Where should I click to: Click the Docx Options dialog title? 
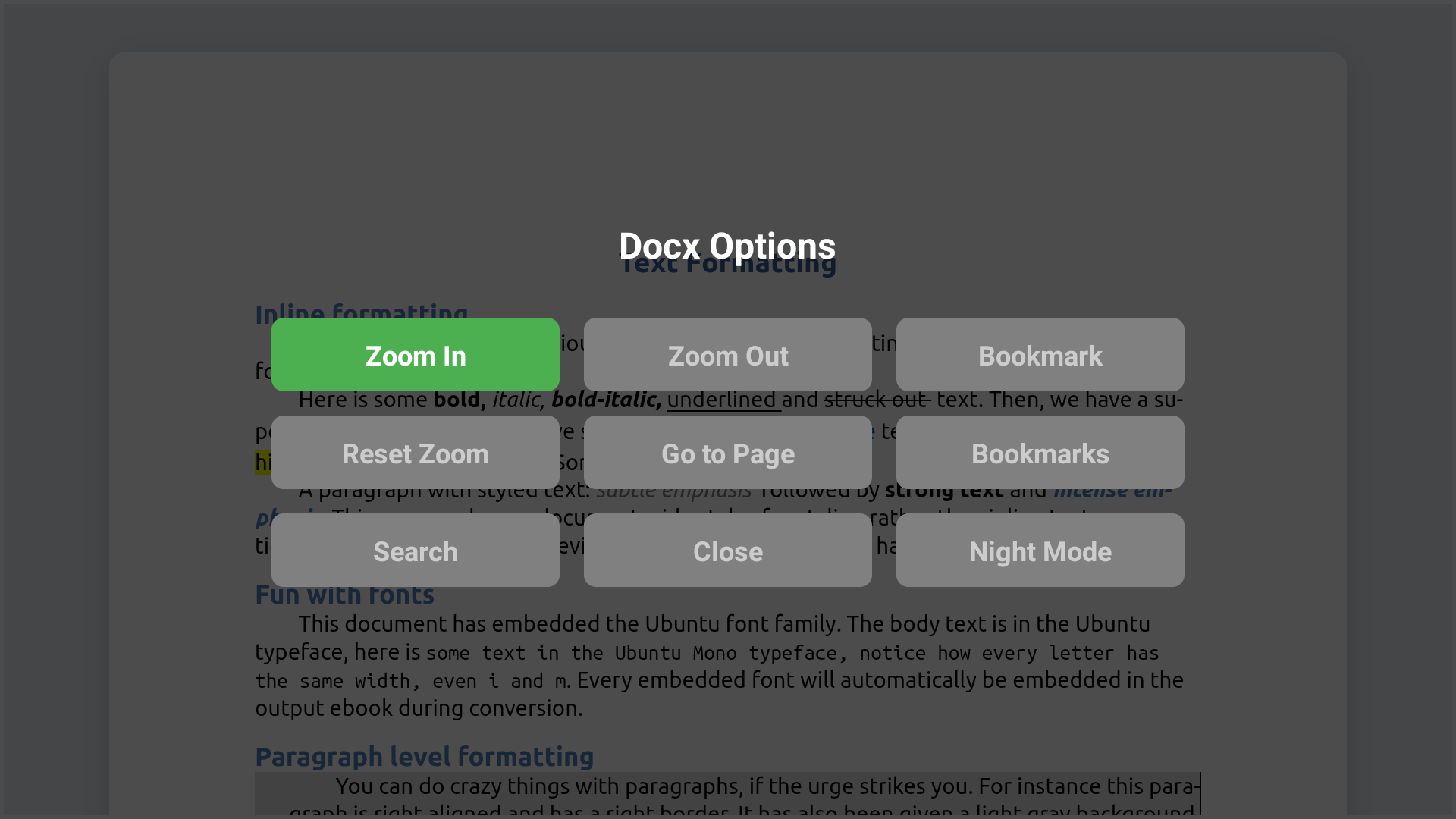coord(727,246)
